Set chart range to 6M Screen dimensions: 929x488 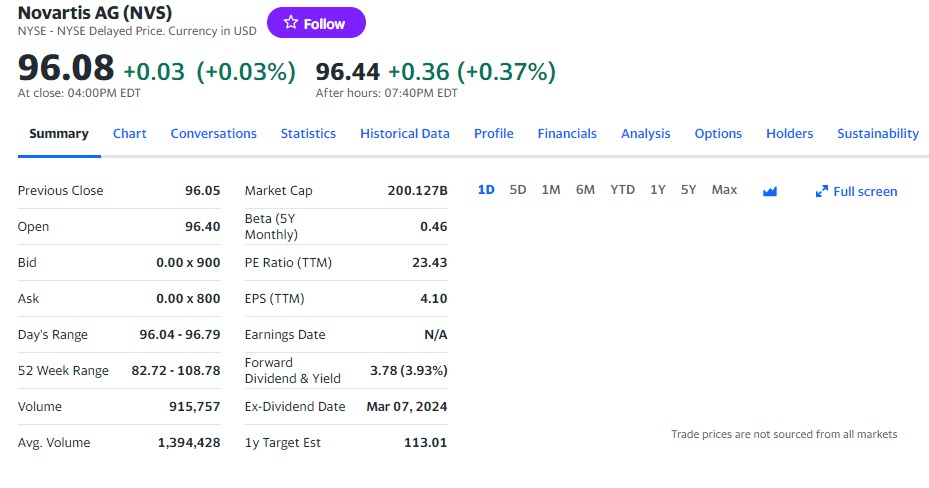(x=585, y=190)
